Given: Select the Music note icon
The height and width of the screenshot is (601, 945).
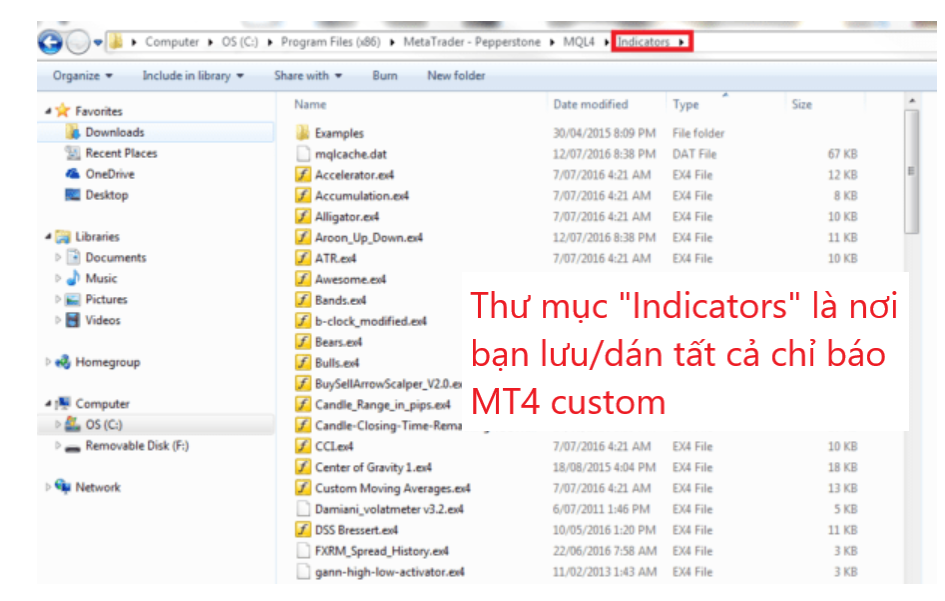Looking at the screenshot, I should pos(74,278).
